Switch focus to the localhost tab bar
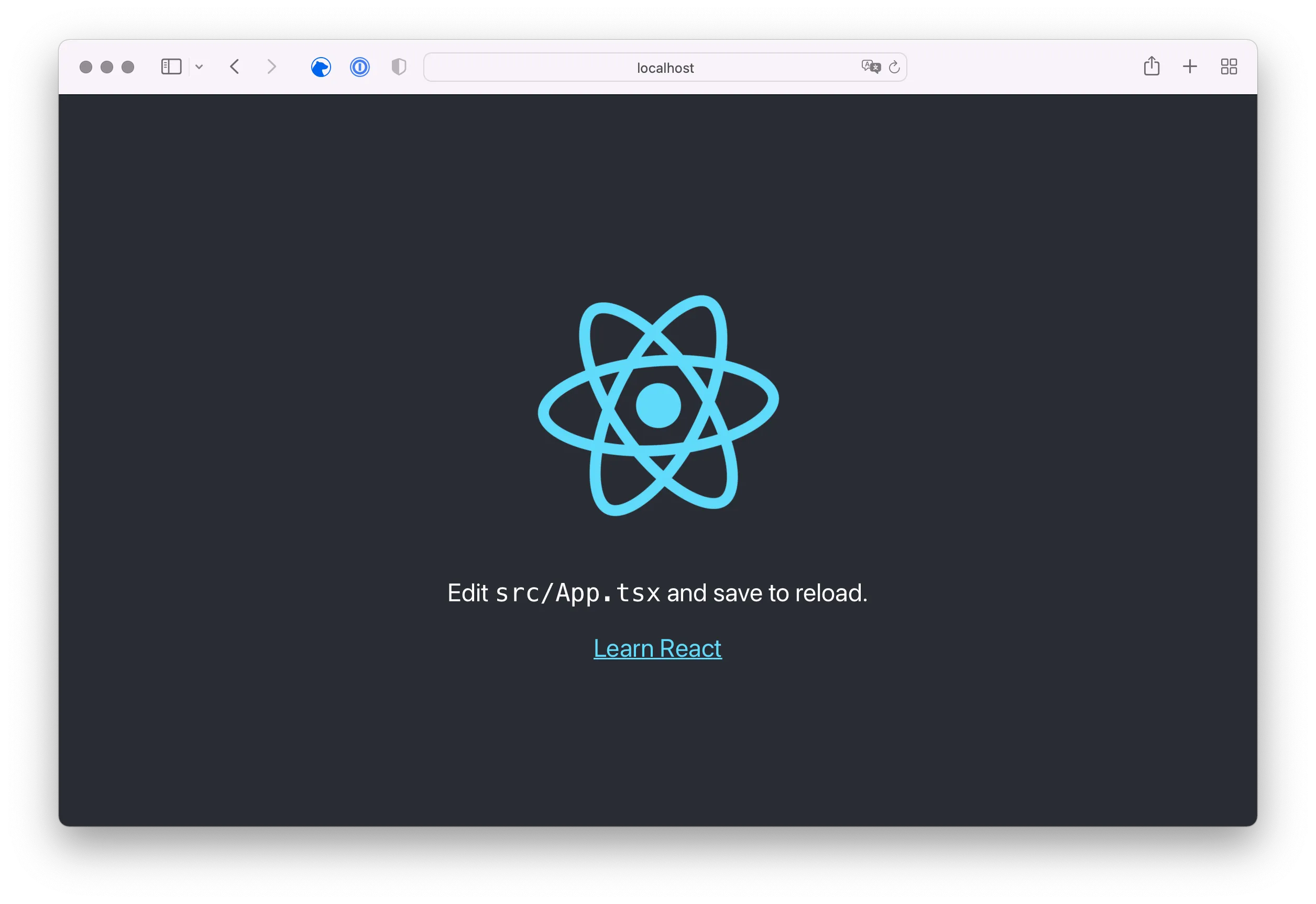The width and height of the screenshot is (1316, 904). coord(665,68)
